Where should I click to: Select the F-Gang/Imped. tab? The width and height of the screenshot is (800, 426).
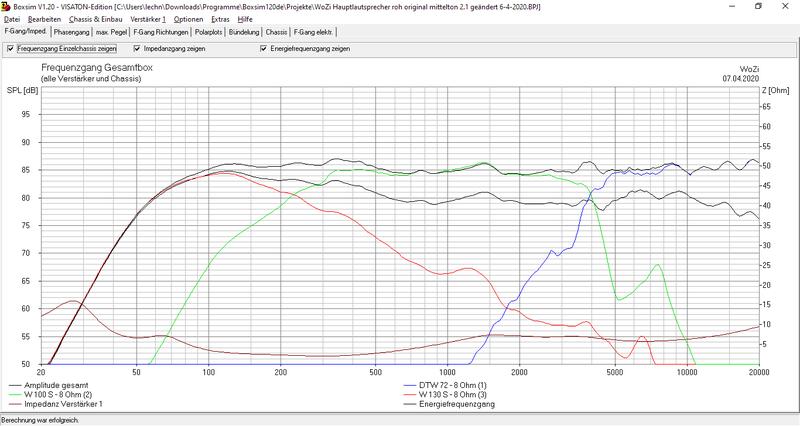[26, 32]
